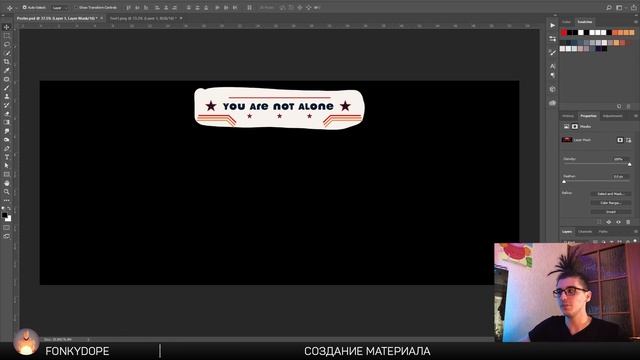Click the Invert button
The height and width of the screenshot is (360, 640).
click(x=611, y=212)
